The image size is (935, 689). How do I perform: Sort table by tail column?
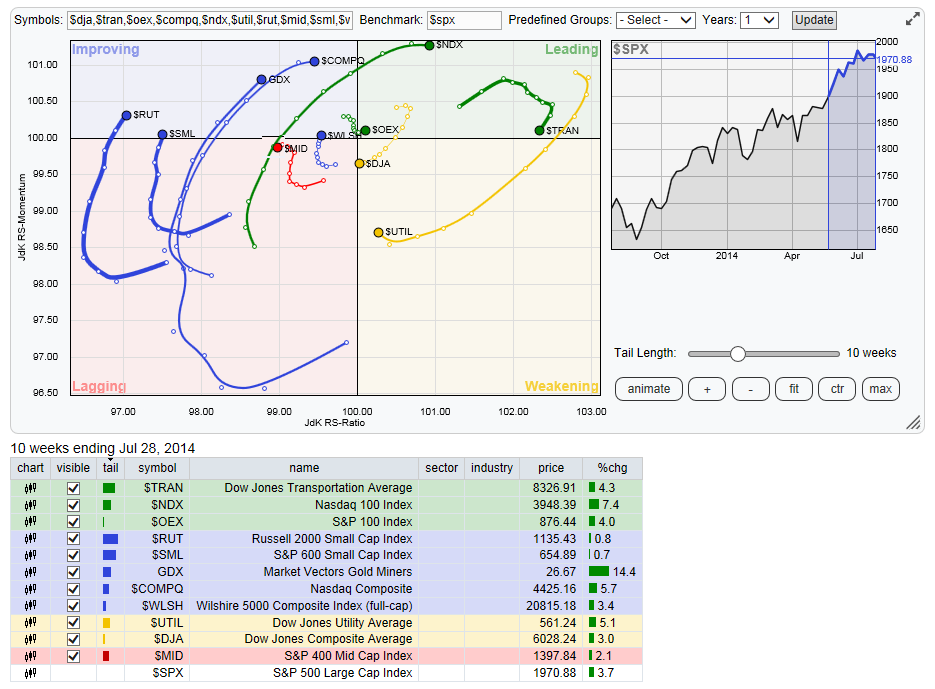(x=110, y=468)
